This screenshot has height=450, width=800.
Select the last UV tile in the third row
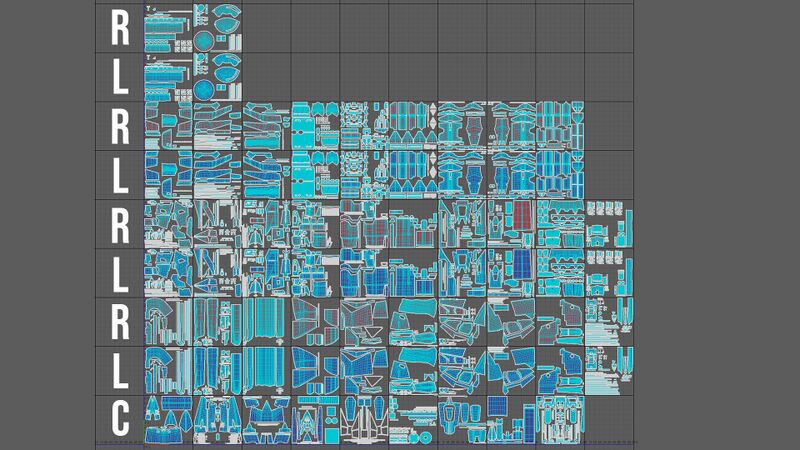pyautogui.click(x=560, y=125)
